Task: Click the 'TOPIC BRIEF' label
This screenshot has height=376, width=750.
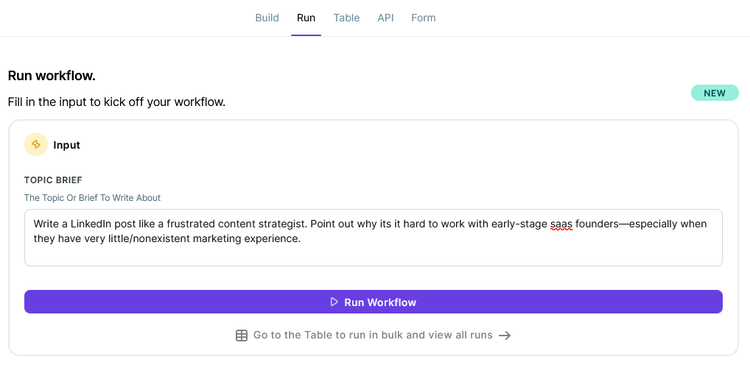Action: (53, 180)
